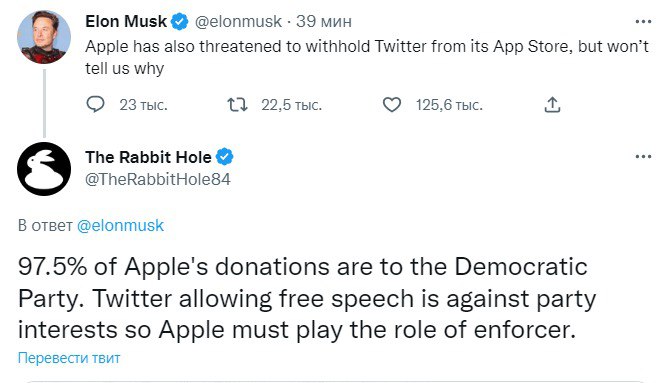Open the 39 мин timestamp link
The height and width of the screenshot is (383, 672).
tap(324, 21)
